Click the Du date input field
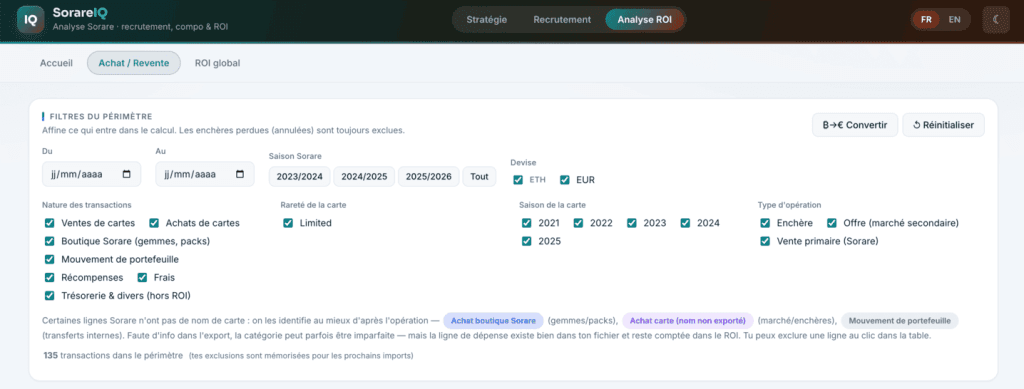This screenshot has height=389, width=1024. [91, 174]
